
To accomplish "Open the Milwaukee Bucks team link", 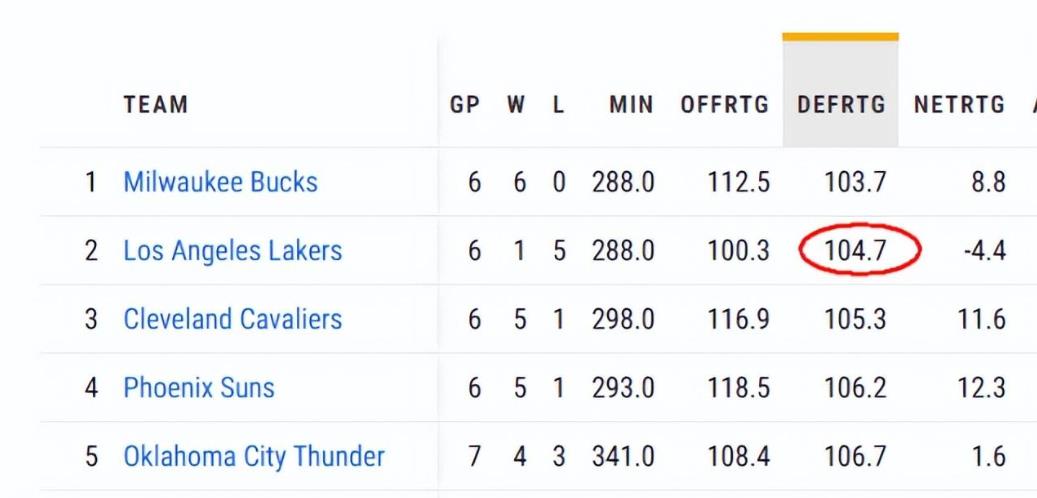I will pyautogui.click(x=220, y=182).
